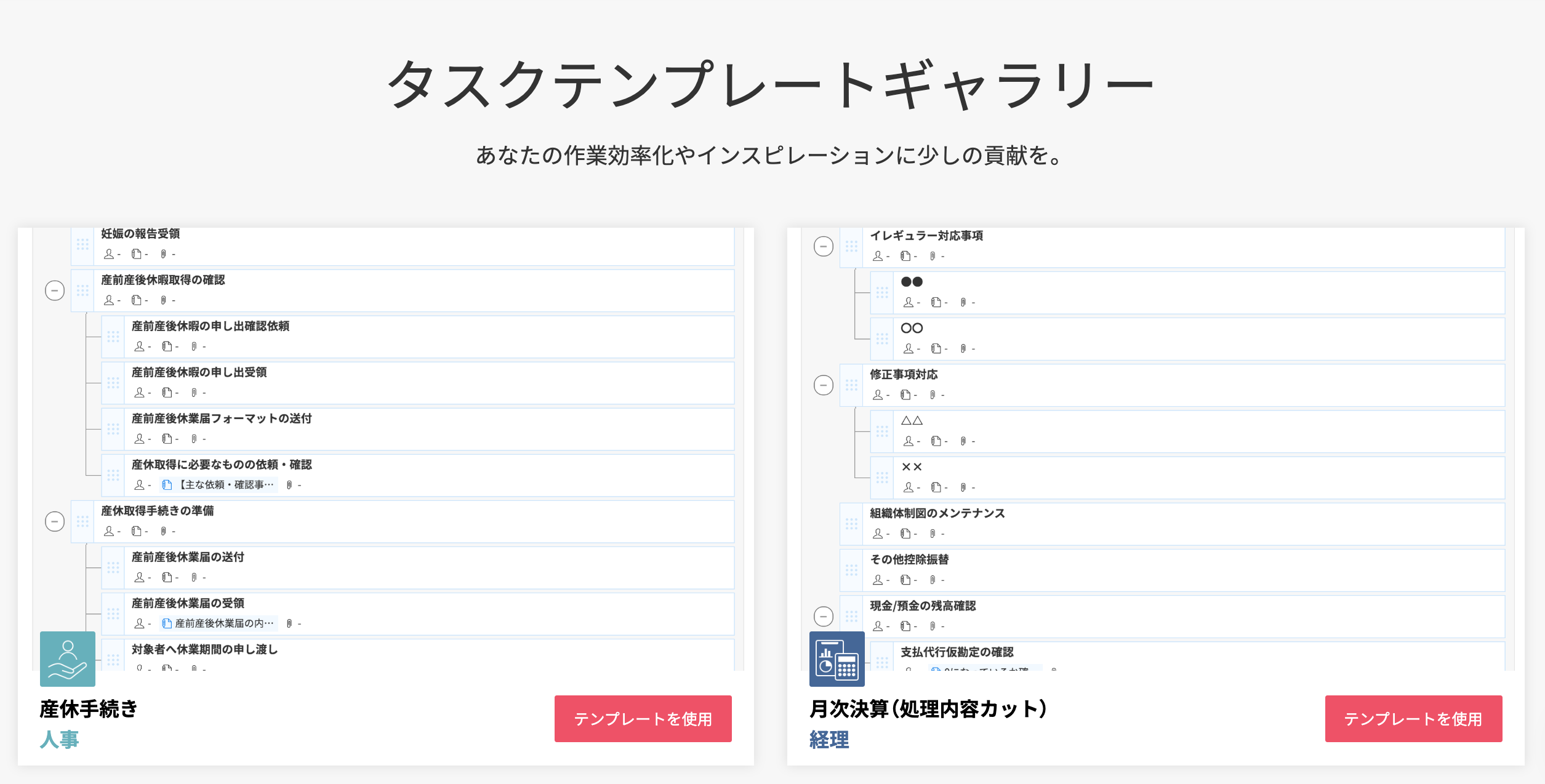
Task: Click drag handle of the ×× task
Action: point(882,478)
